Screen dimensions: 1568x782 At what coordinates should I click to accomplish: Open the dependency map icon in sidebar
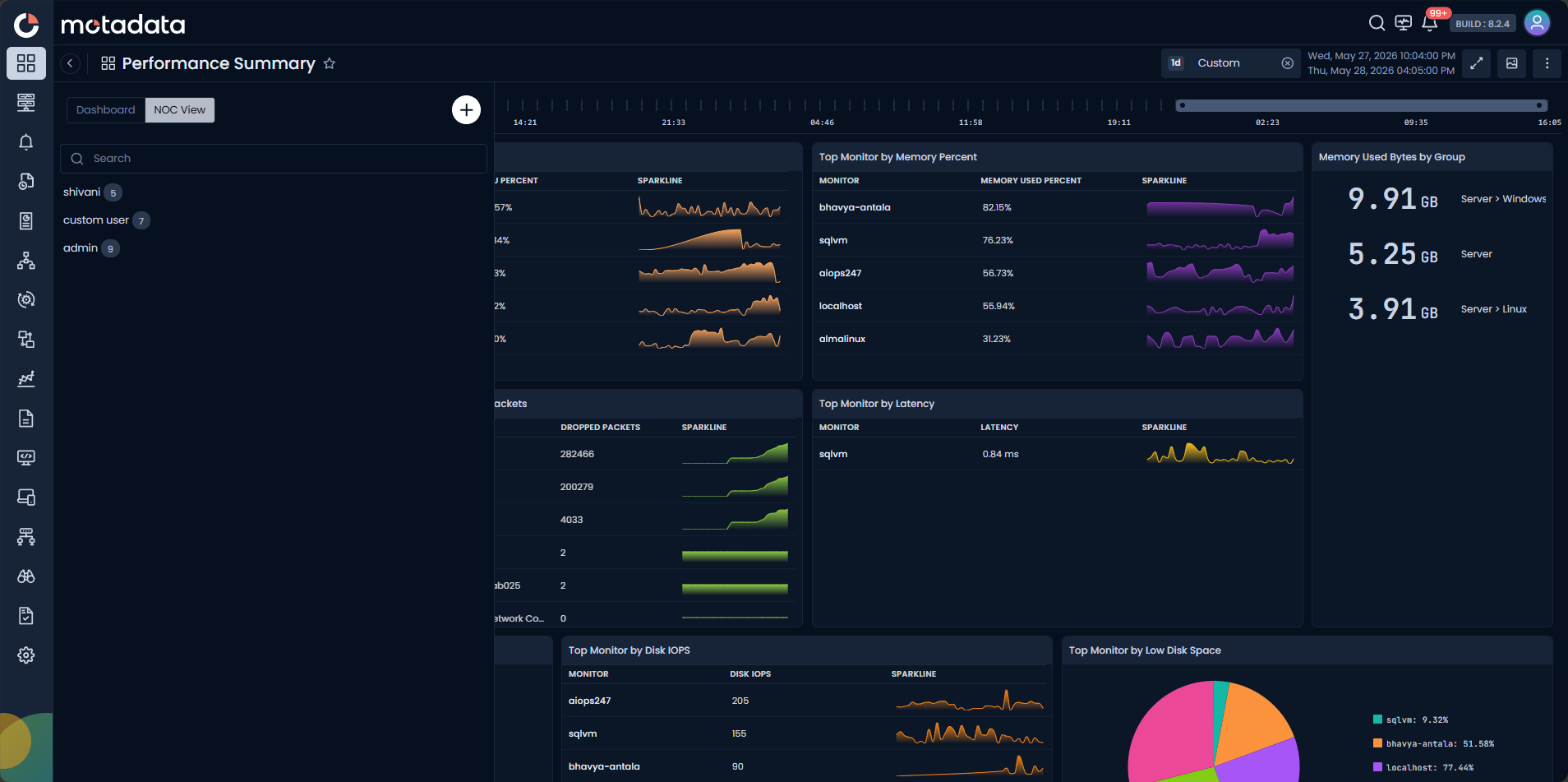coord(26,340)
